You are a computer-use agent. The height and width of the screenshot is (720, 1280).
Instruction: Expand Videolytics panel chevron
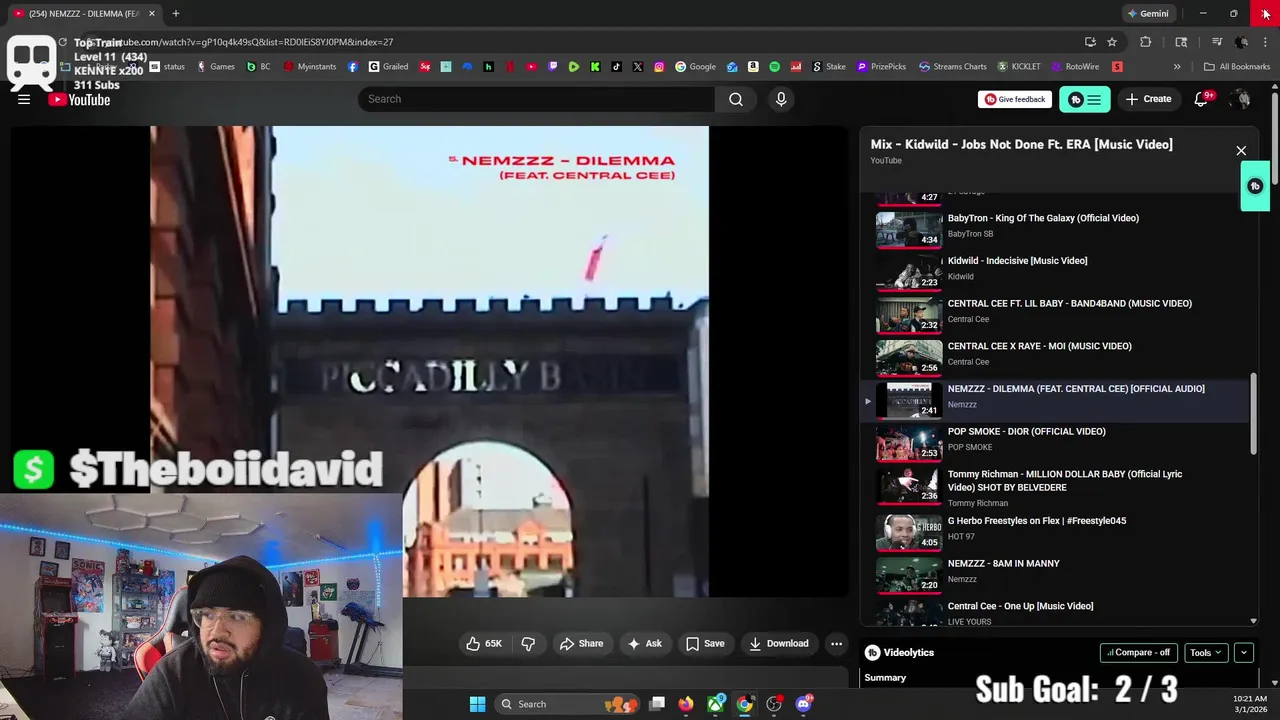pos(1244,653)
